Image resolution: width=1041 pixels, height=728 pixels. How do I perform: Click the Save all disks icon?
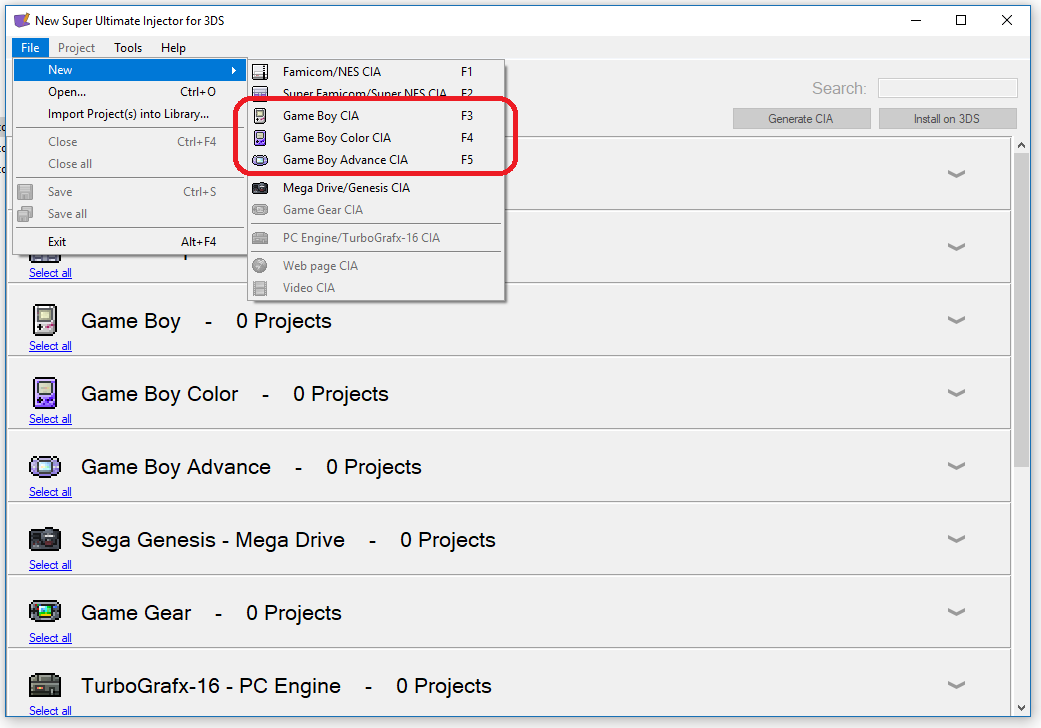coord(25,214)
